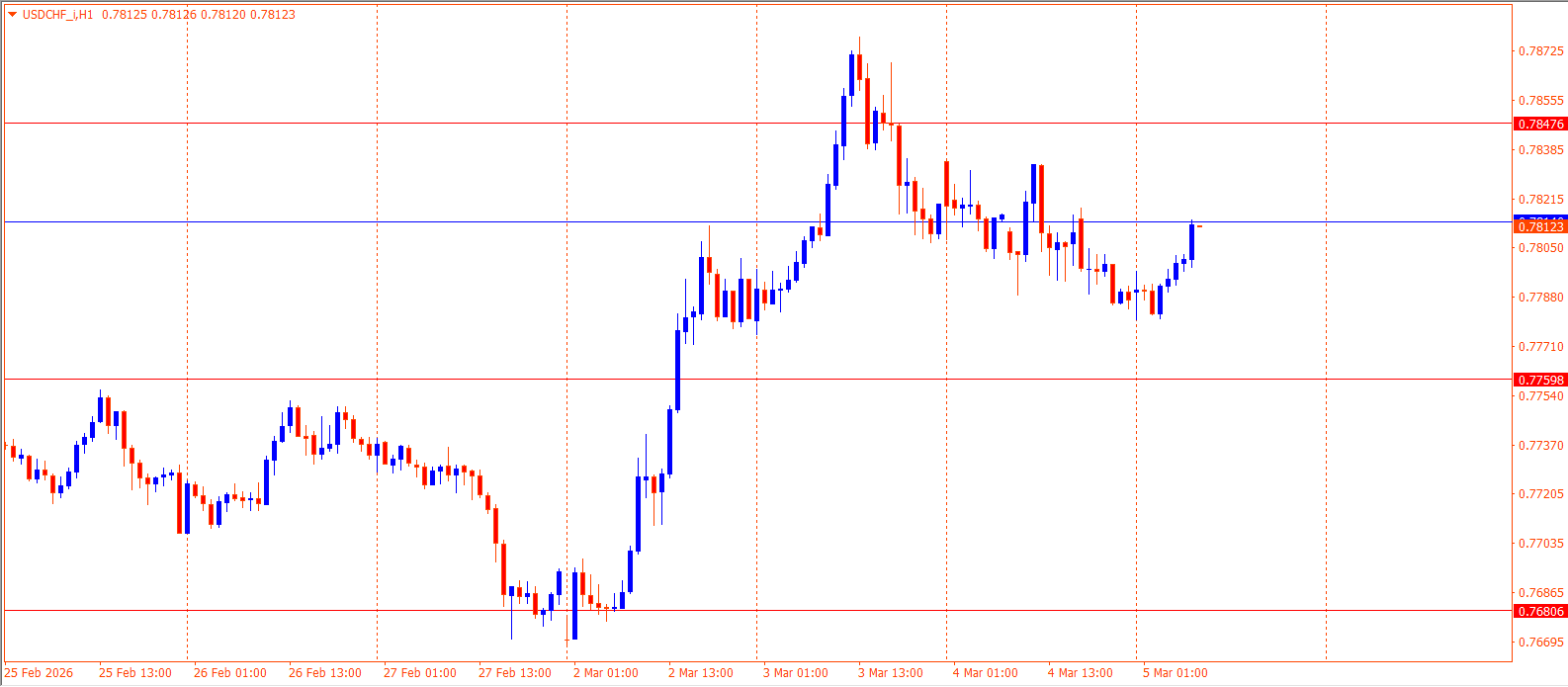Click the 27 Feb 01:00 time label
The width and height of the screenshot is (1568, 687).
[420, 673]
